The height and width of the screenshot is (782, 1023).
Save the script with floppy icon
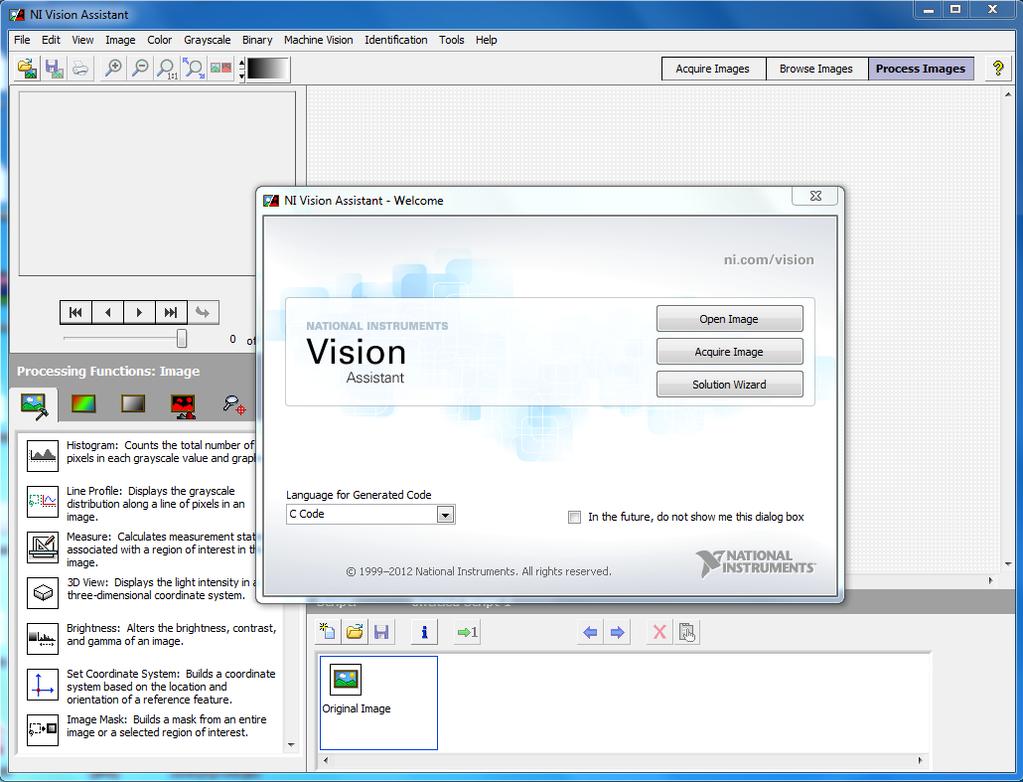tap(382, 631)
